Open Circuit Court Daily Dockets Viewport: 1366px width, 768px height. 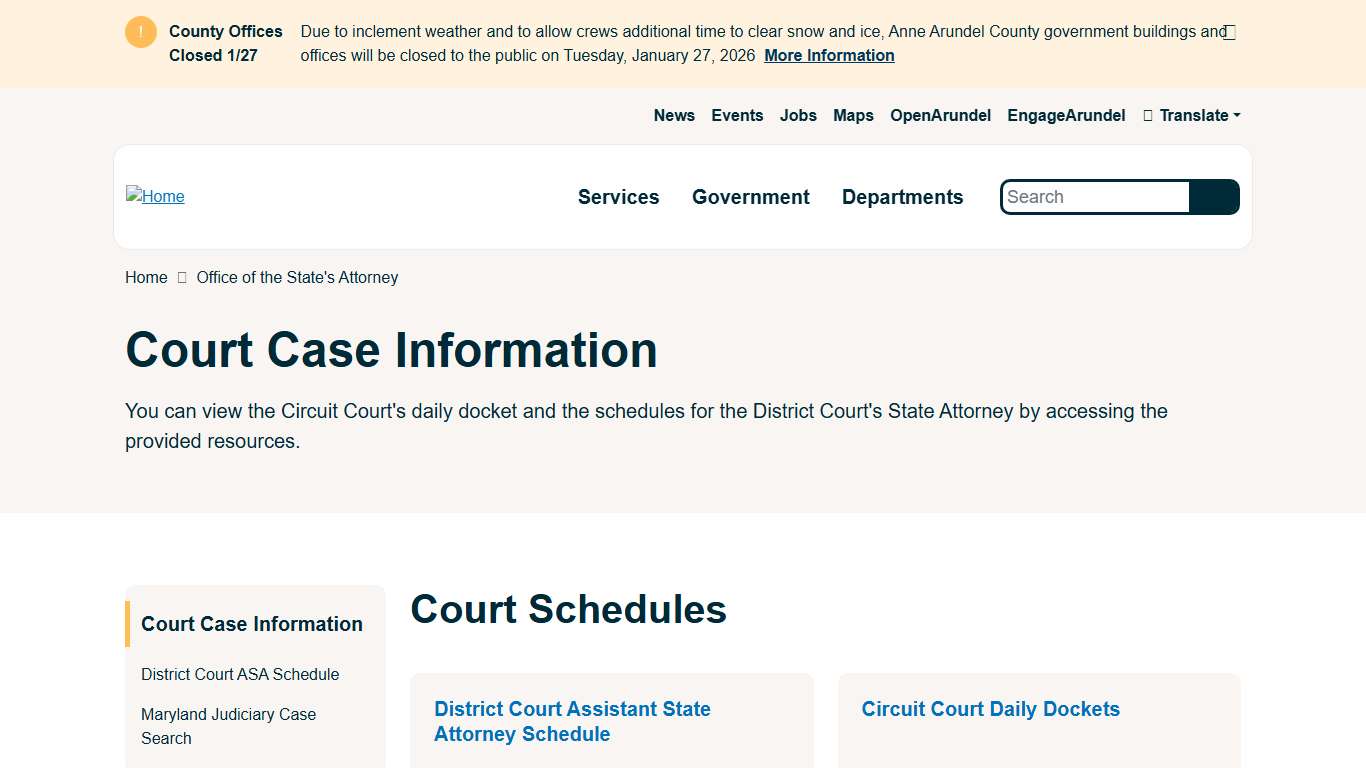click(989, 709)
